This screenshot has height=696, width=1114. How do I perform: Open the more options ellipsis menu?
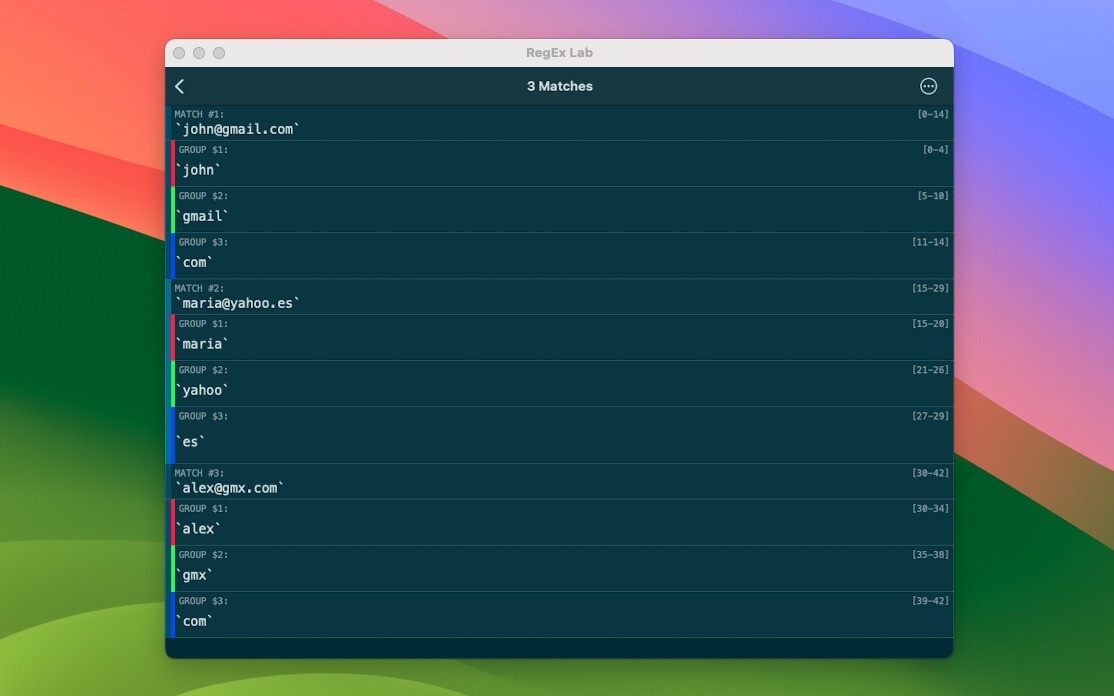pos(929,86)
